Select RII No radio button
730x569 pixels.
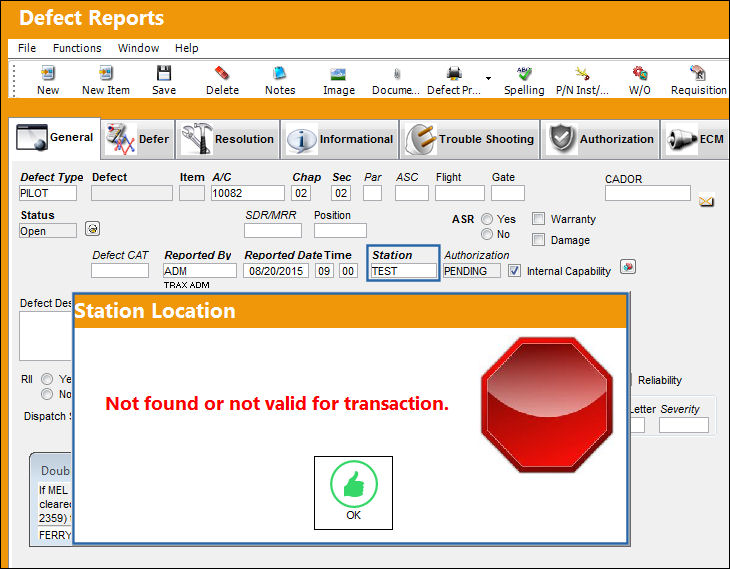coord(47,394)
